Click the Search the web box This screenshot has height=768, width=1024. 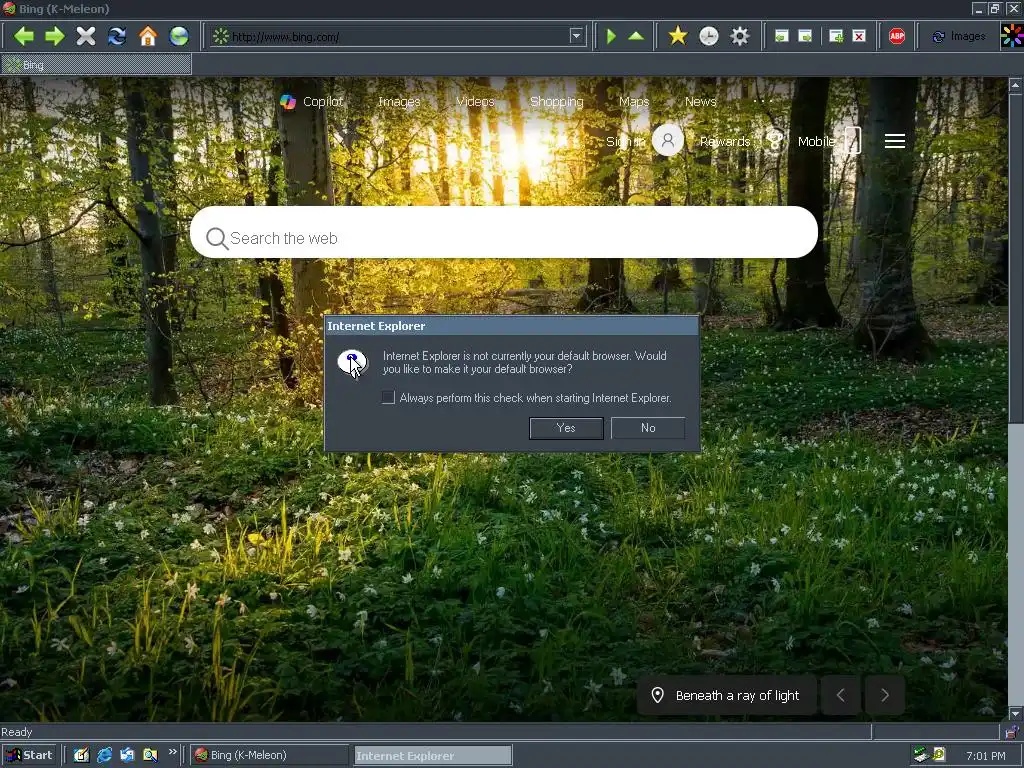pos(504,232)
